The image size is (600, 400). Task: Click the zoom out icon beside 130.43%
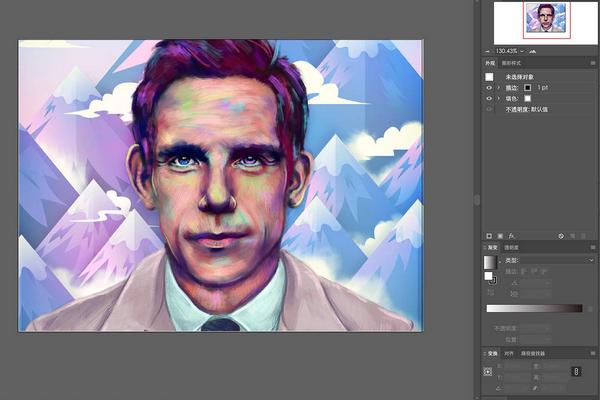click(x=488, y=51)
